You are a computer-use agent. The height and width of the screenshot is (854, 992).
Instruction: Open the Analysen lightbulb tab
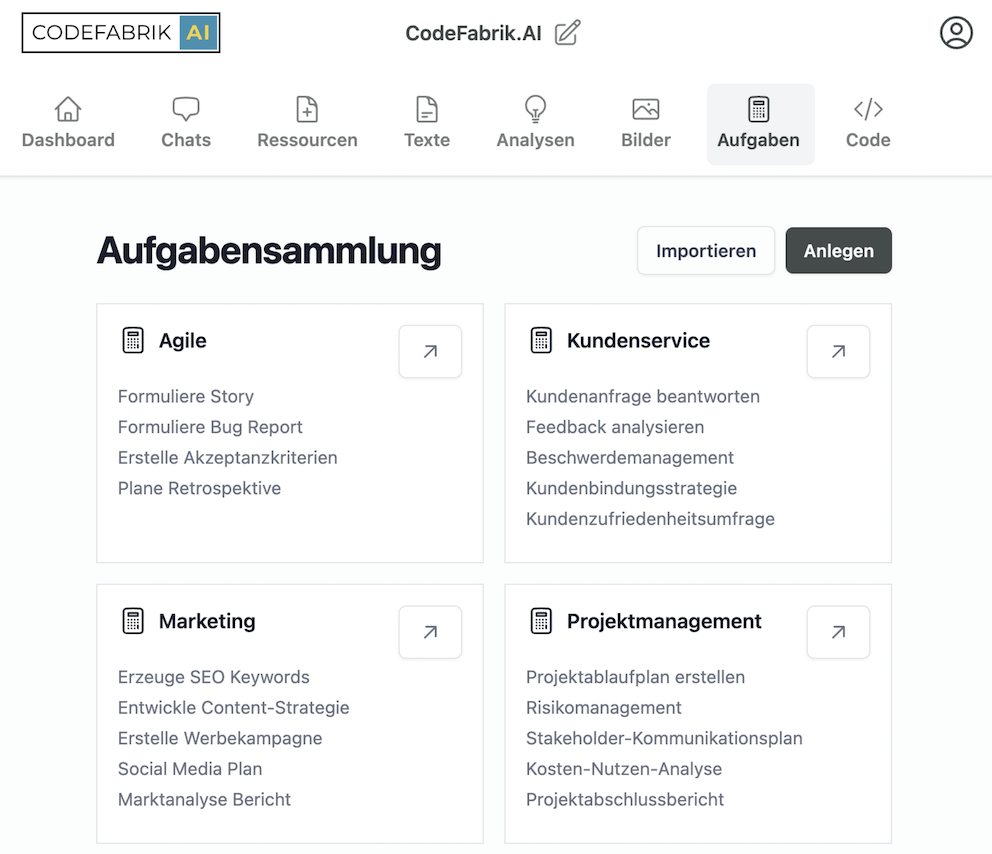tap(535, 124)
